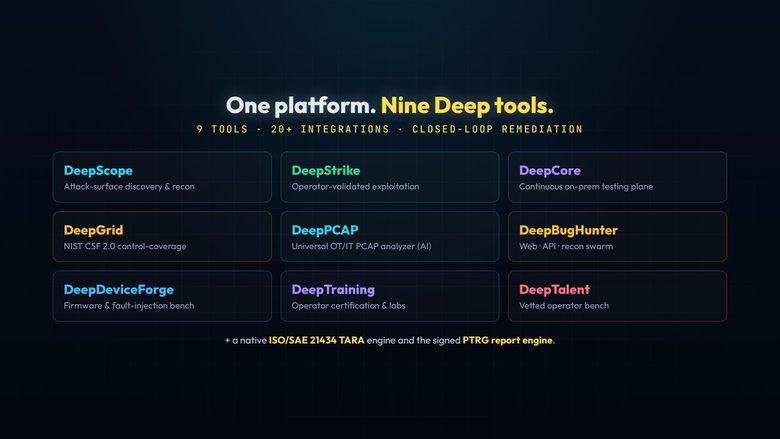780x439 pixels.
Task: Click the Attack-surface discovery & recon description
Action: click(x=129, y=187)
